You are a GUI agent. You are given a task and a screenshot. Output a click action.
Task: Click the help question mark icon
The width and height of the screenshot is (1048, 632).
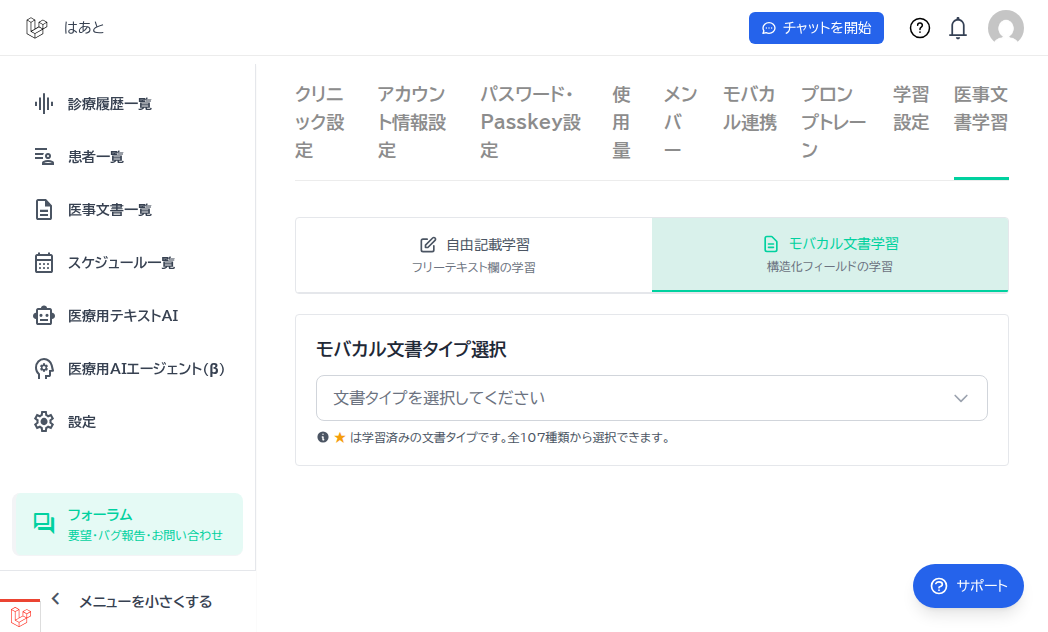coord(919,28)
